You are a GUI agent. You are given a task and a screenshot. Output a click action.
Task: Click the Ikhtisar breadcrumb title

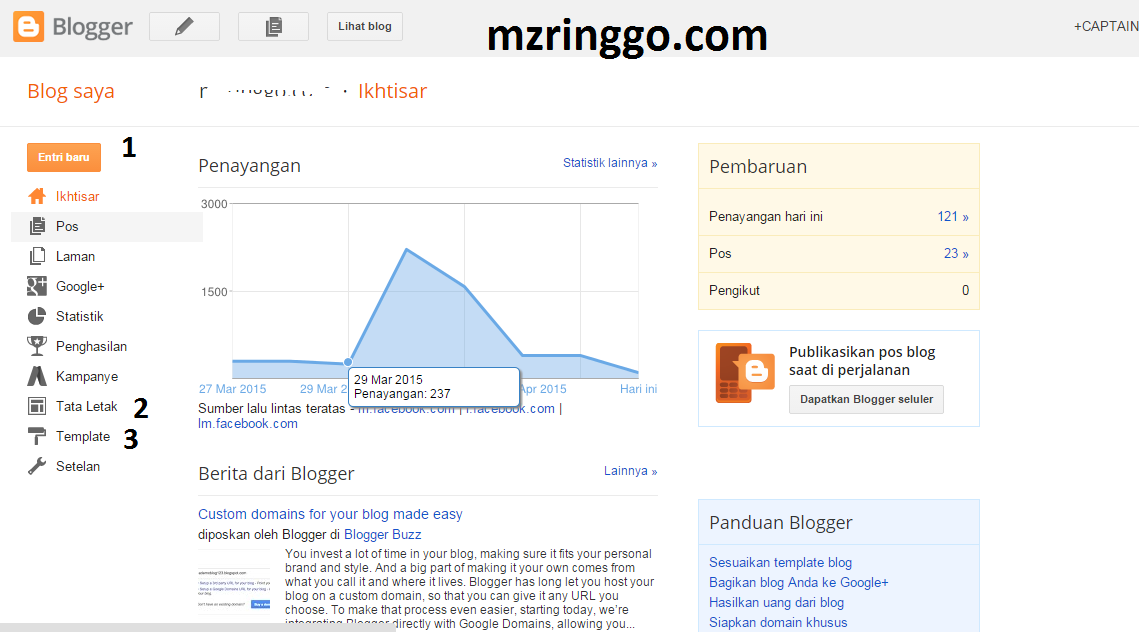(x=392, y=92)
